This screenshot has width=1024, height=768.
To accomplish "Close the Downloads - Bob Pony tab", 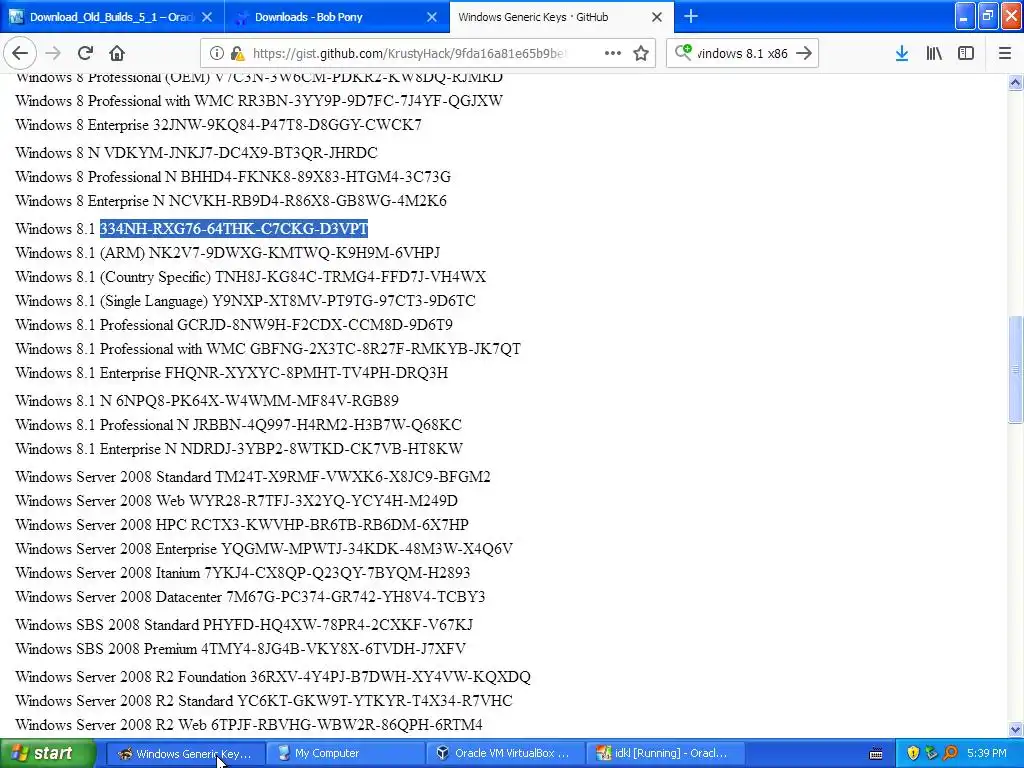I will (432, 17).
